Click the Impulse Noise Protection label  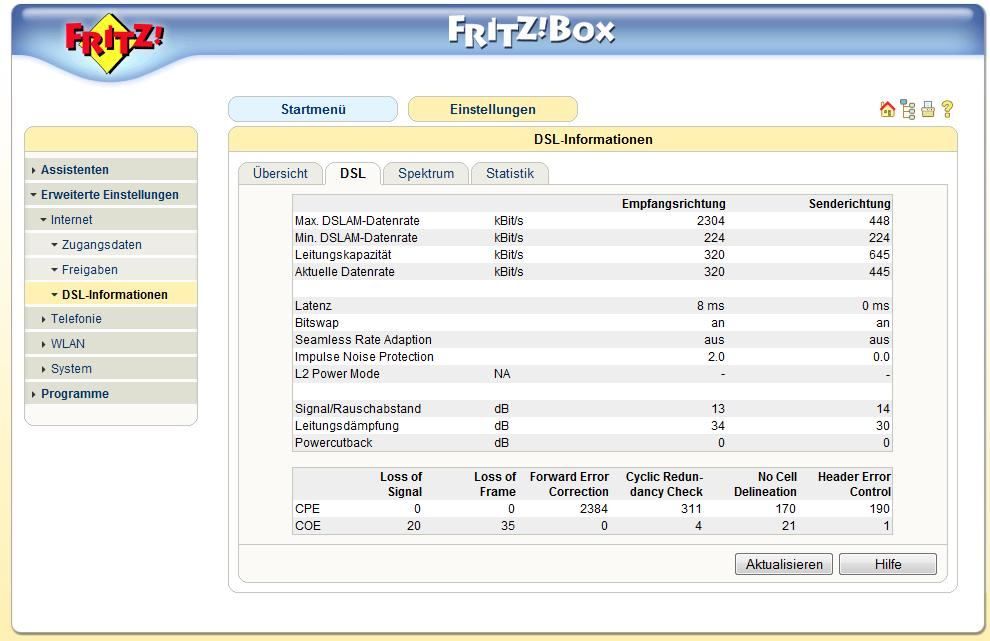click(364, 357)
